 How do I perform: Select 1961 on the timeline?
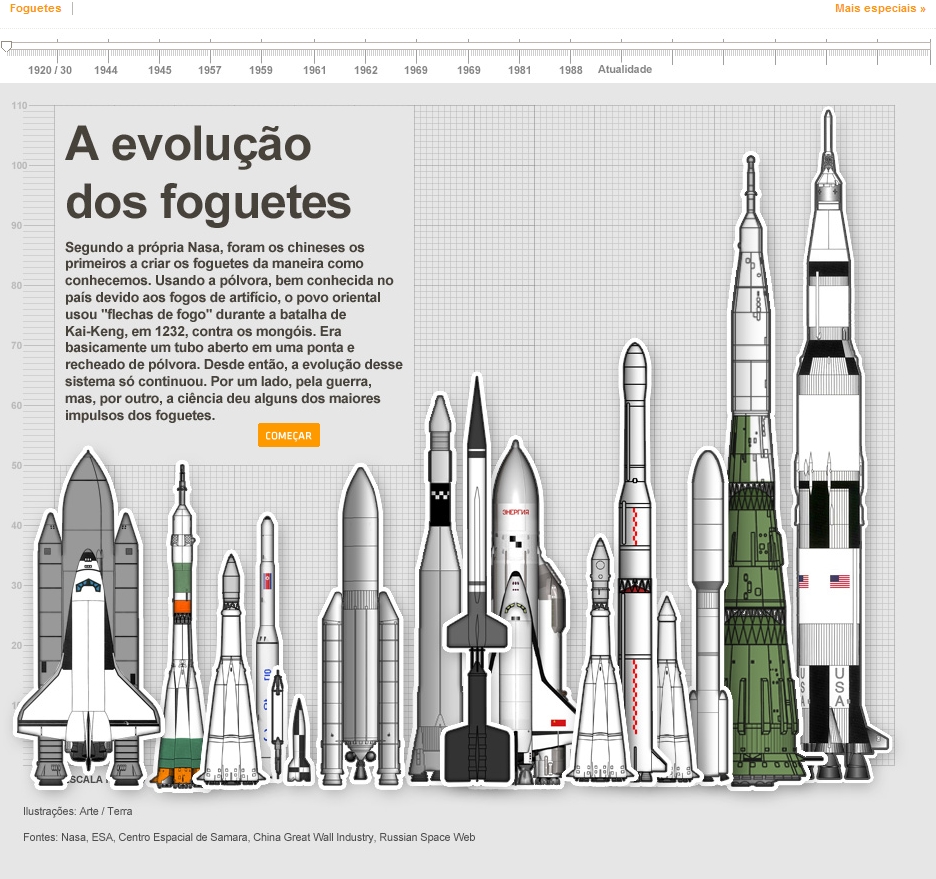tap(315, 70)
